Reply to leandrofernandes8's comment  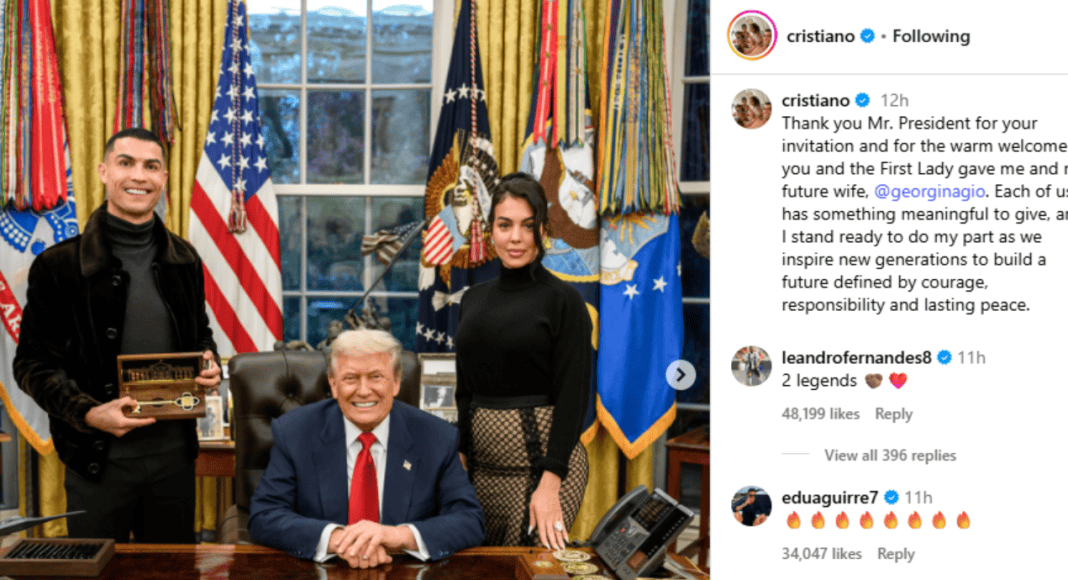click(x=894, y=414)
